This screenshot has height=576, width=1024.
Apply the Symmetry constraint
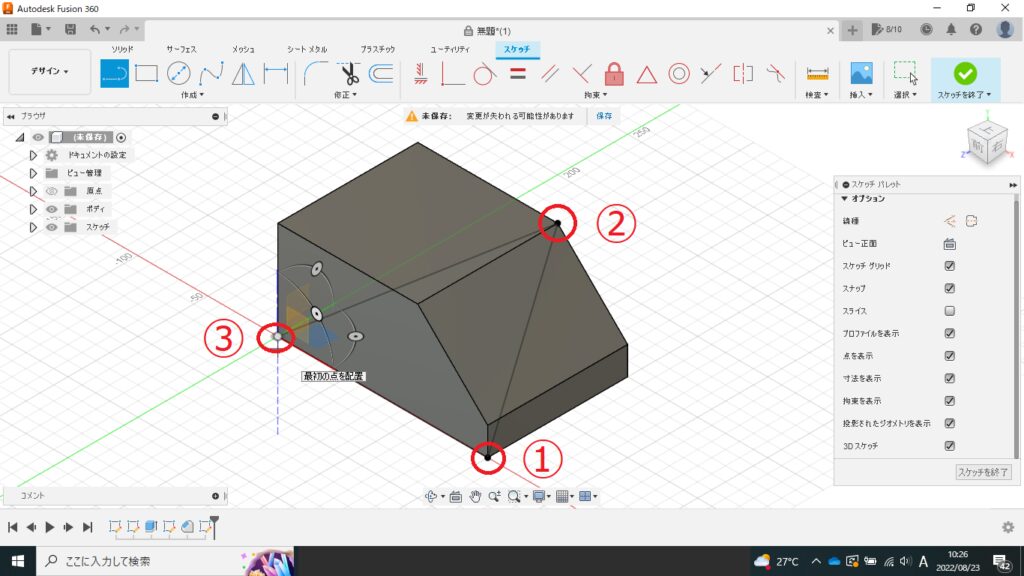[x=743, y=74]
